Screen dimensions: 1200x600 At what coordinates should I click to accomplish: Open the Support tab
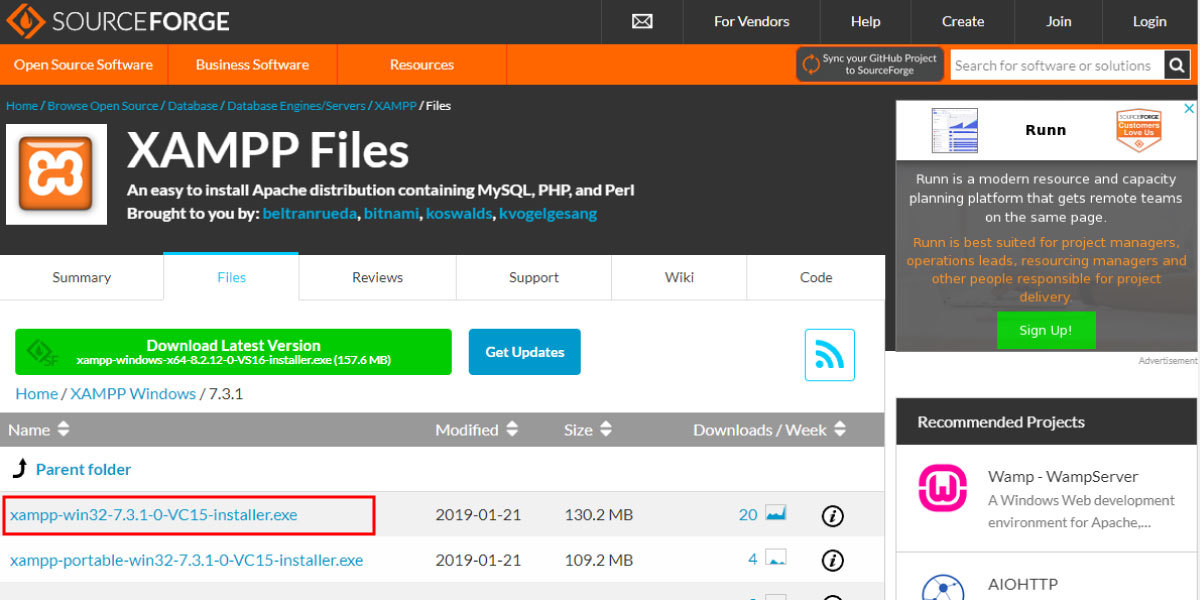click(x=534, y=277)
